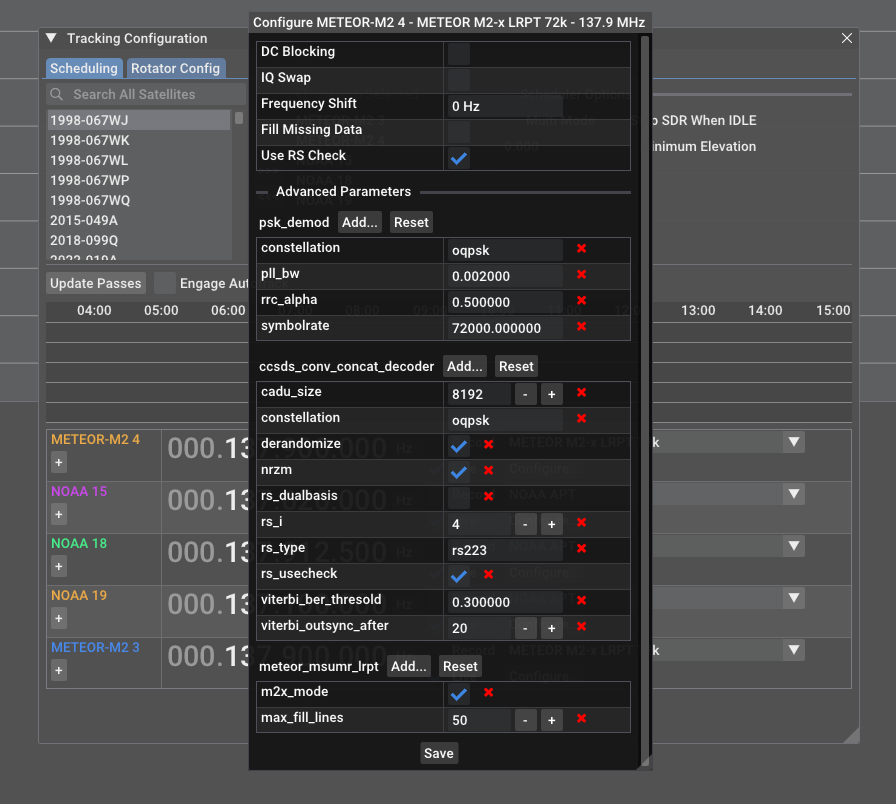Delete the pll_bw parameter row
Viewport: 896px width, 804px height.
(581, 275)
